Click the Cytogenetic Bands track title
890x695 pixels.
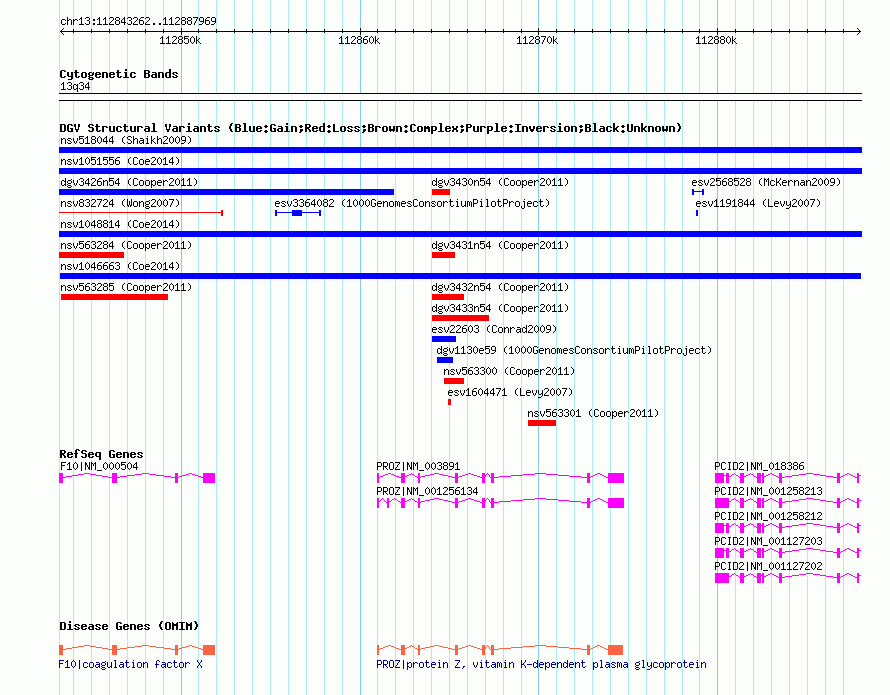119,74
